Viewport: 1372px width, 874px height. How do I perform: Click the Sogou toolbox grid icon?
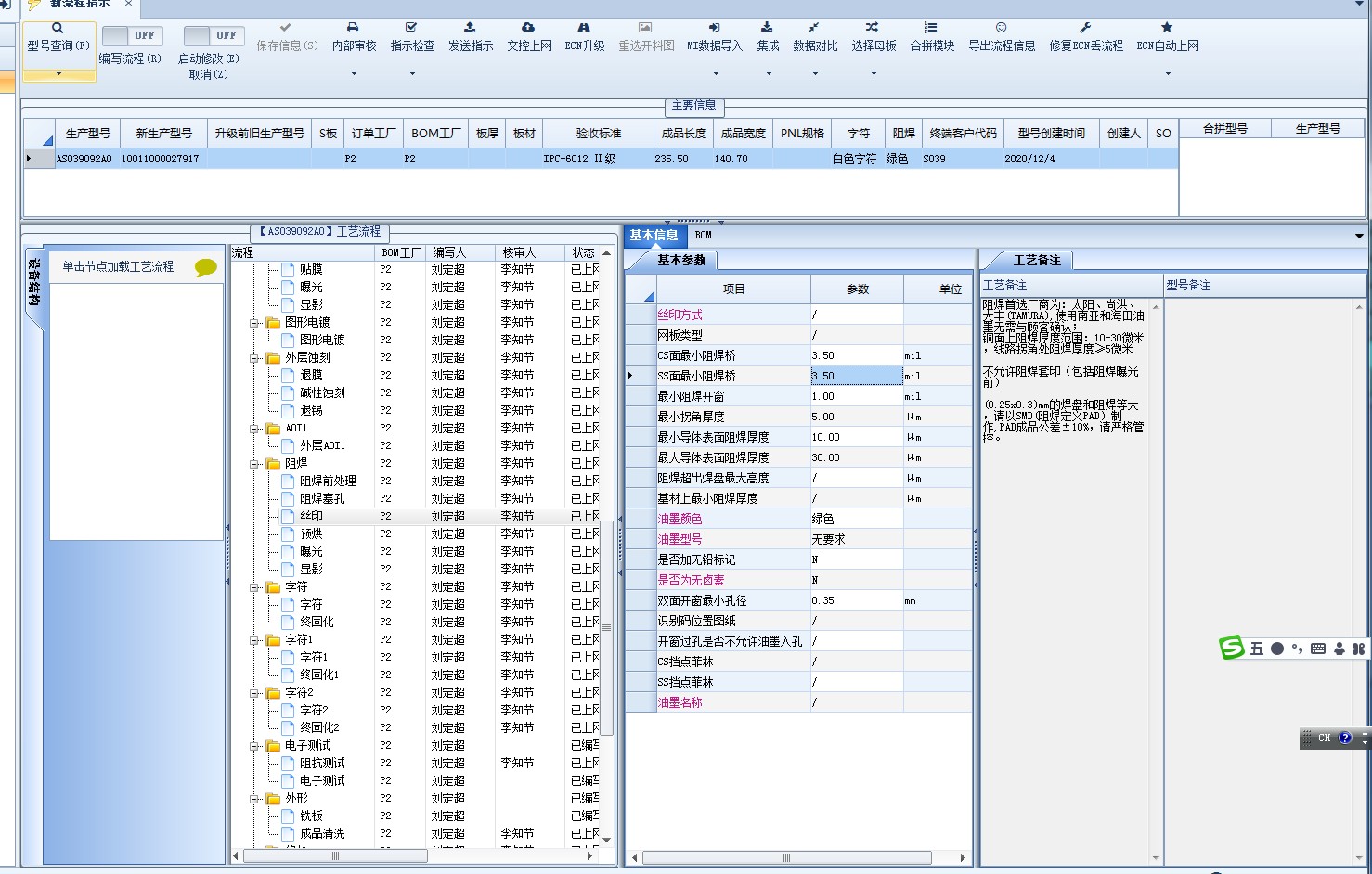[1358, 649]
